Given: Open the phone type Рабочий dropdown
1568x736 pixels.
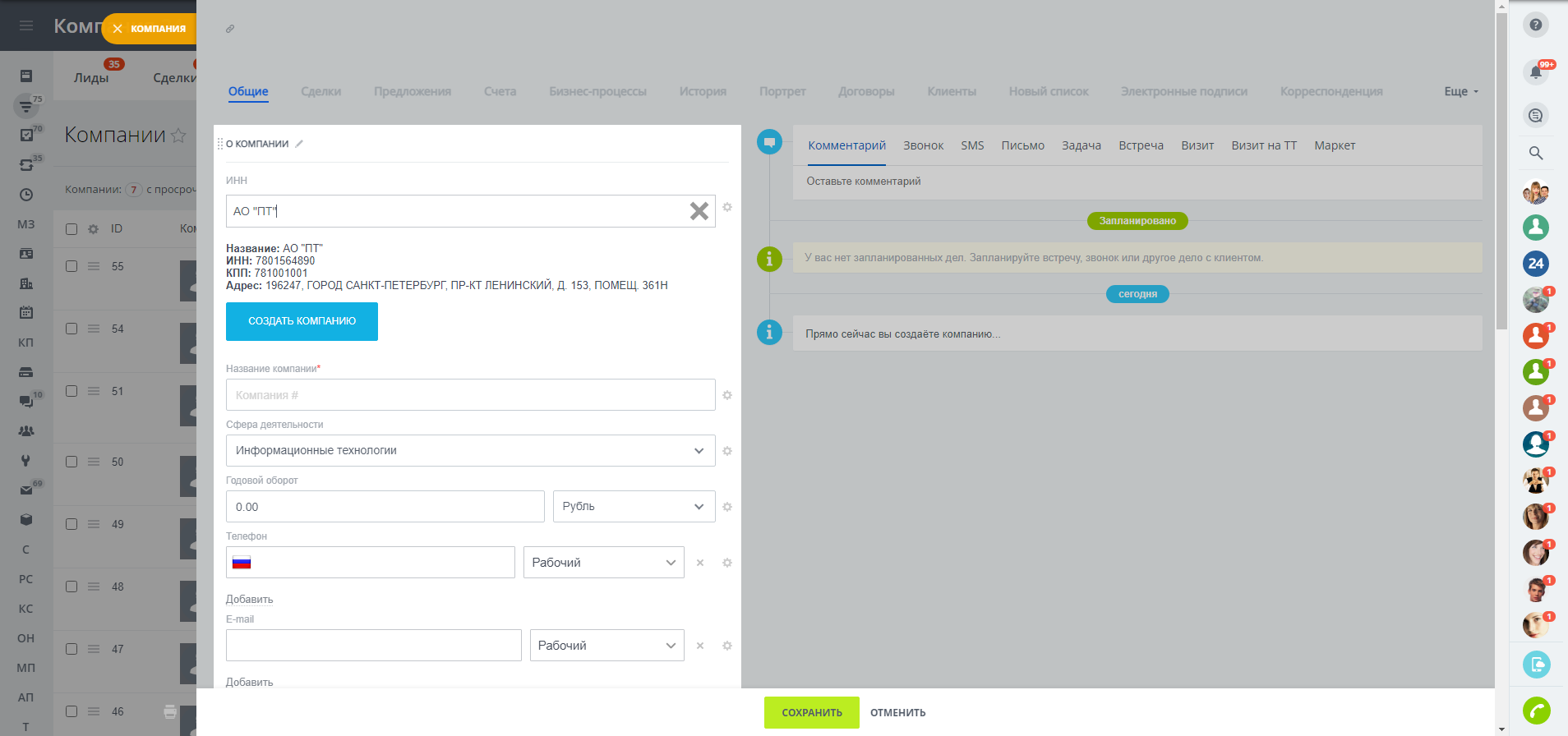Looking at the screenshot, I should pyautogui.click(x=603, y=563).
